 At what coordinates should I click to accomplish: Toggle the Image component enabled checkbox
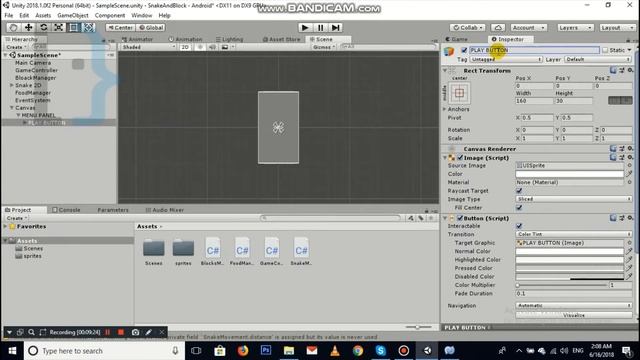460,158
